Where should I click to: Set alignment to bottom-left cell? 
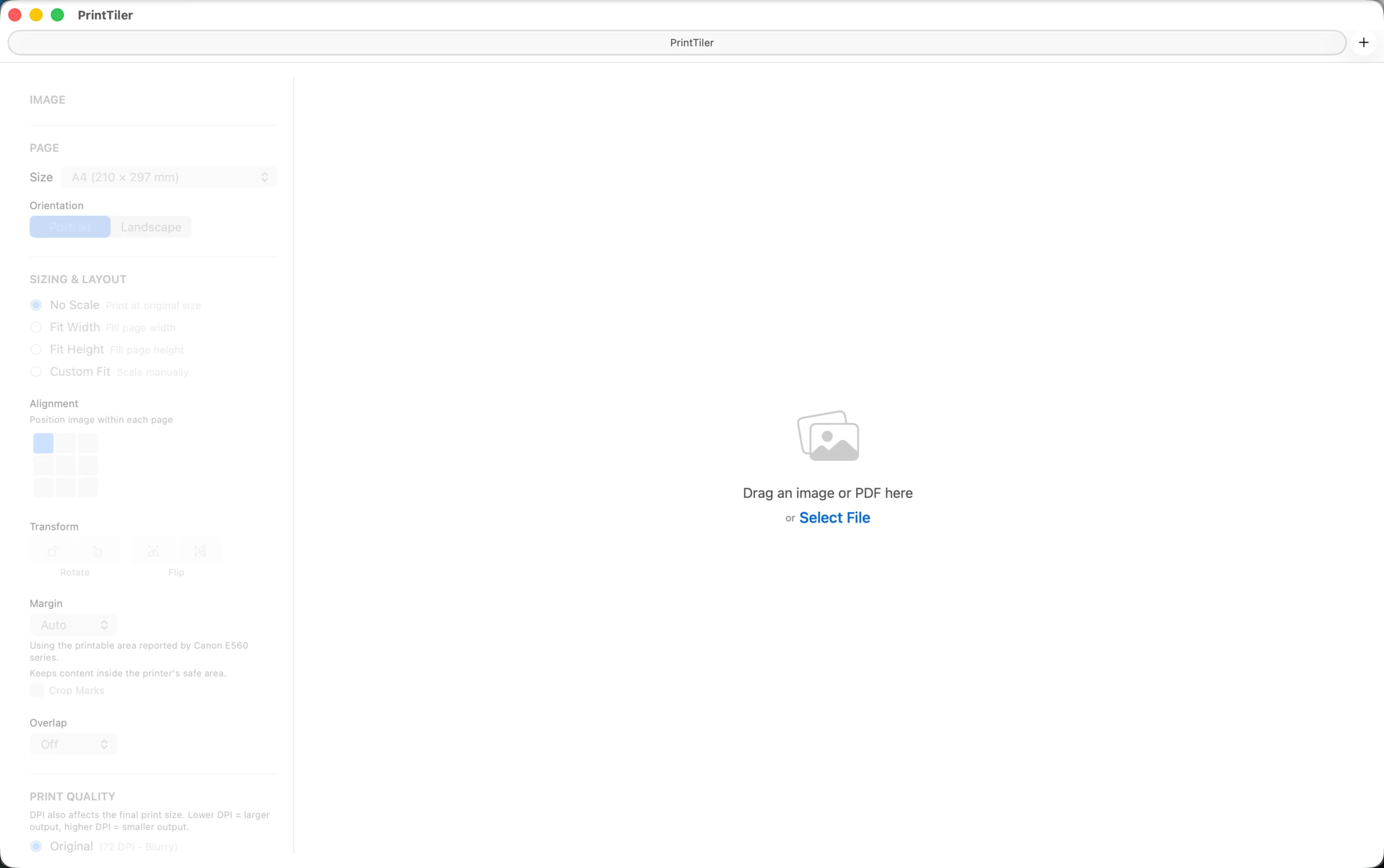click(43, 487)
